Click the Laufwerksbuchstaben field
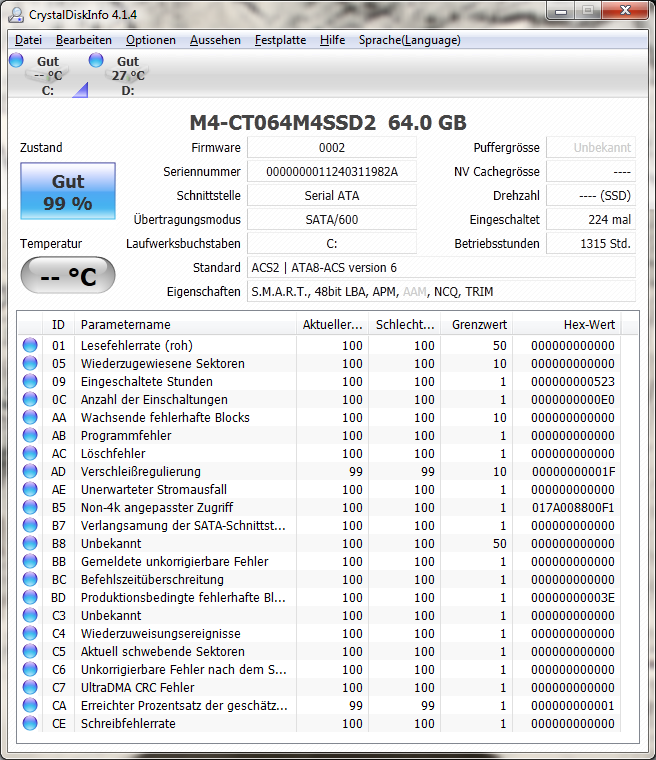This screenshot has width=656, height=760. click(332, 243)
